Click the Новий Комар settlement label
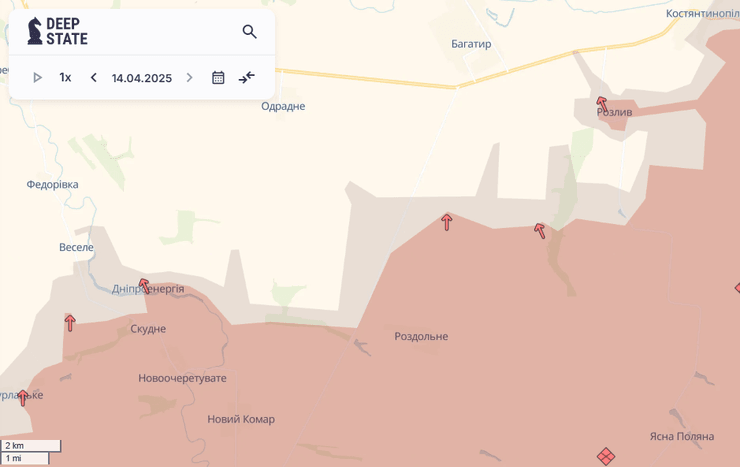 [x=241, y=419]
